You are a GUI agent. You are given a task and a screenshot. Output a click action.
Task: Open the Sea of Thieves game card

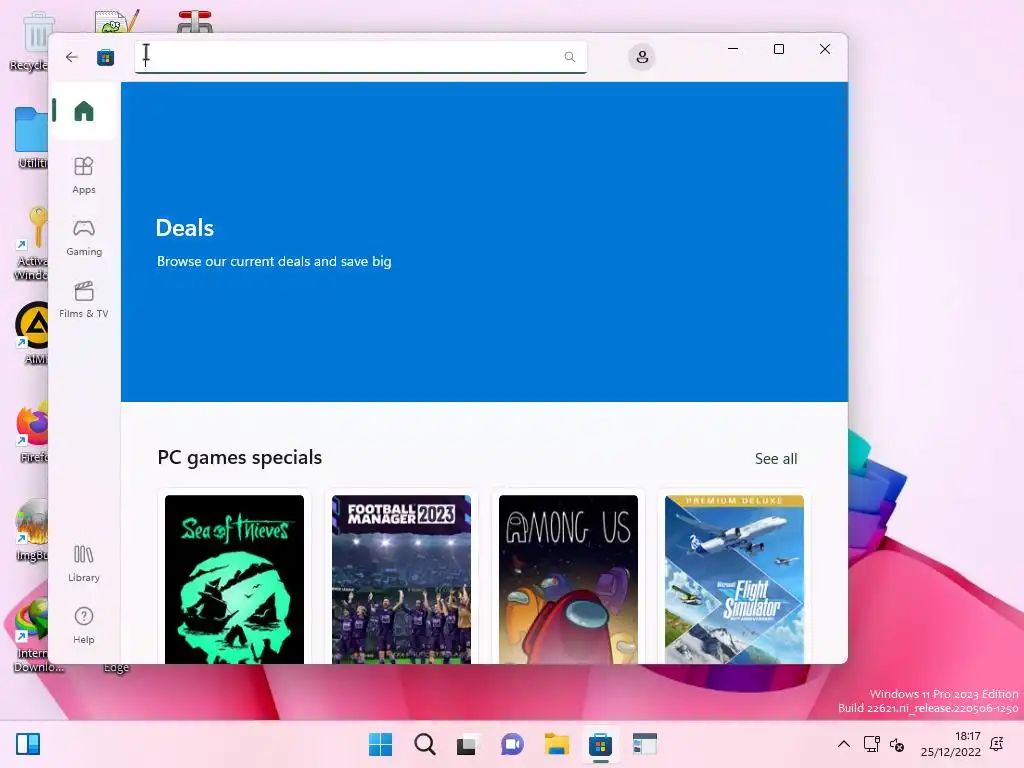click(x=234, y=578)
